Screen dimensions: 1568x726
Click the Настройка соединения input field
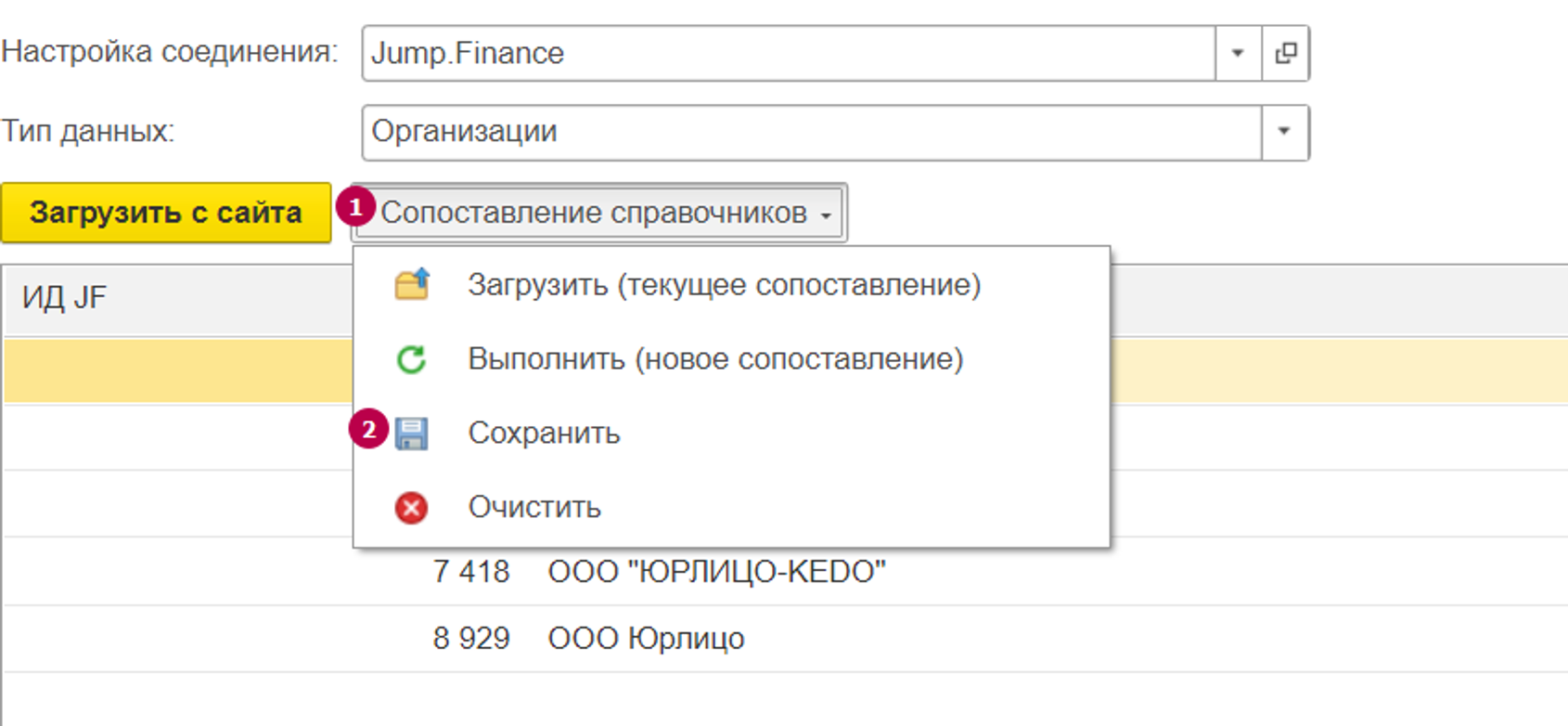[789, 54]
